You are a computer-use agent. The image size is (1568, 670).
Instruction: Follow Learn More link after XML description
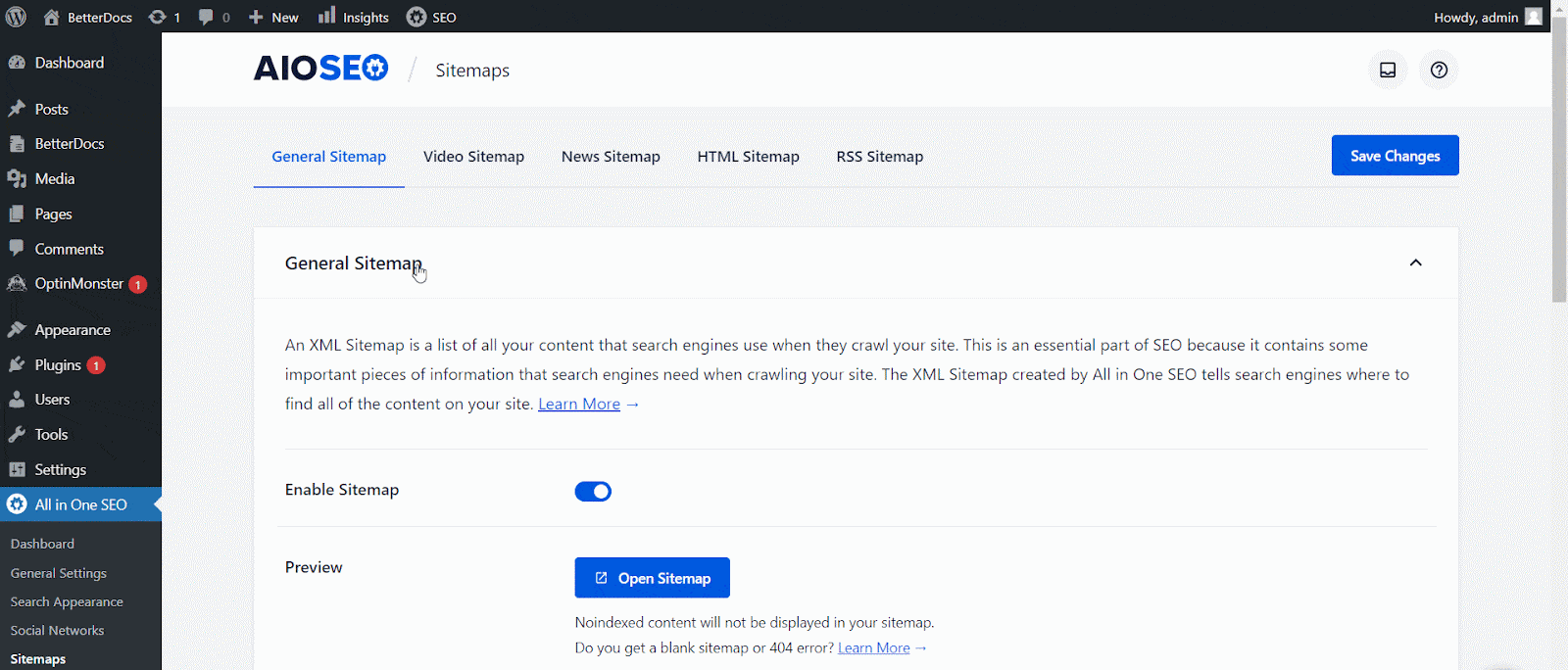click(579, 404)
